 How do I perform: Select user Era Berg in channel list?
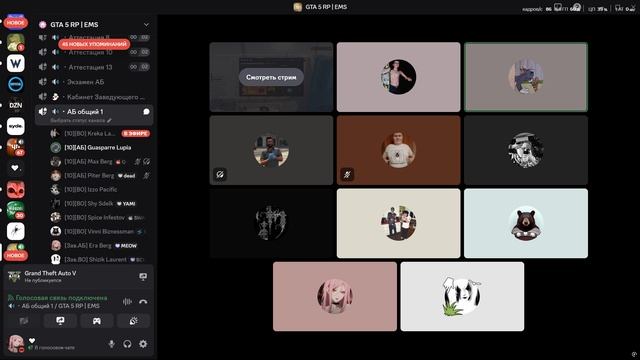click(x=100, y=246)
